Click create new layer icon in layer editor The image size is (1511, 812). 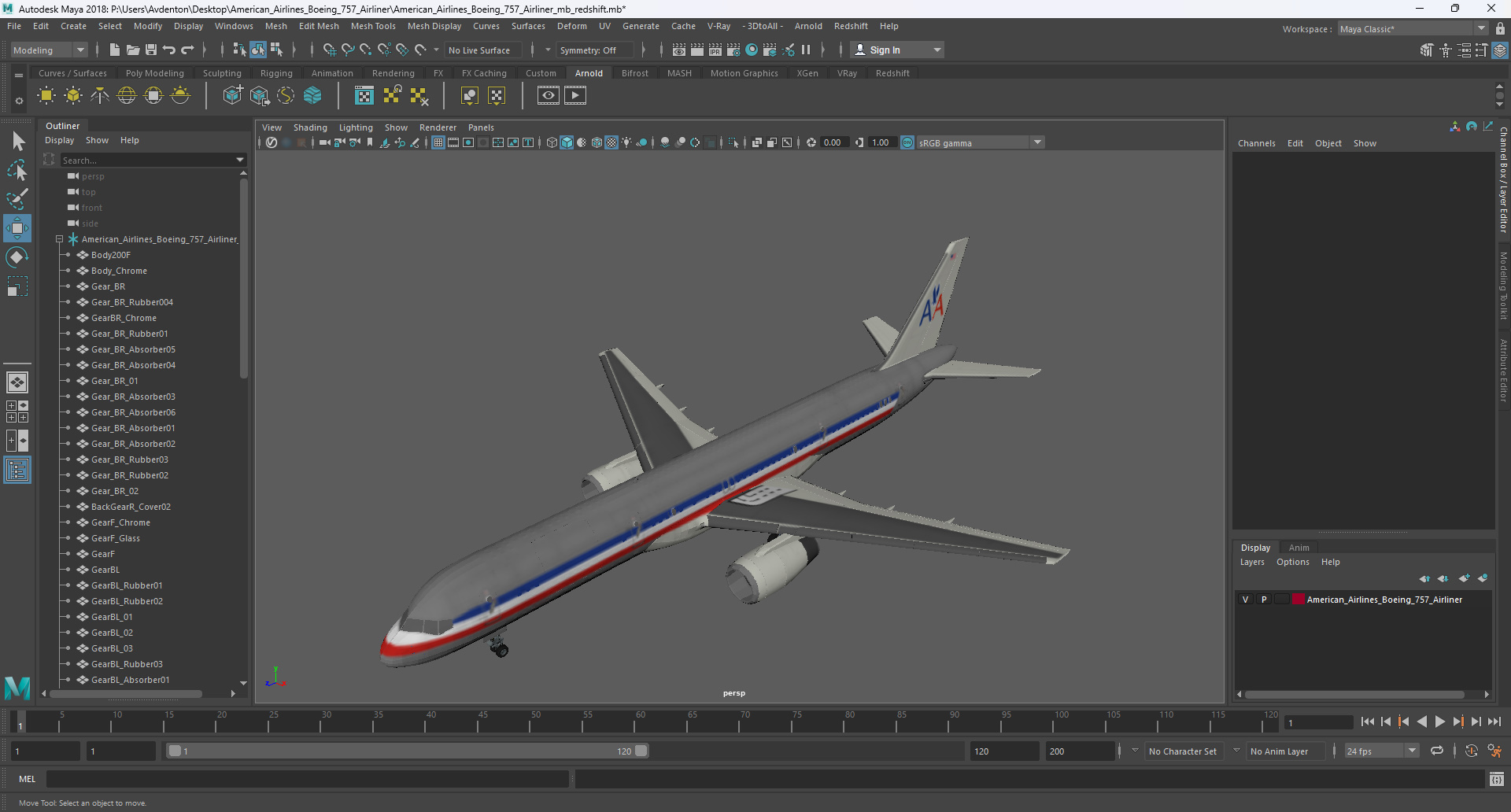point(1464,578)
